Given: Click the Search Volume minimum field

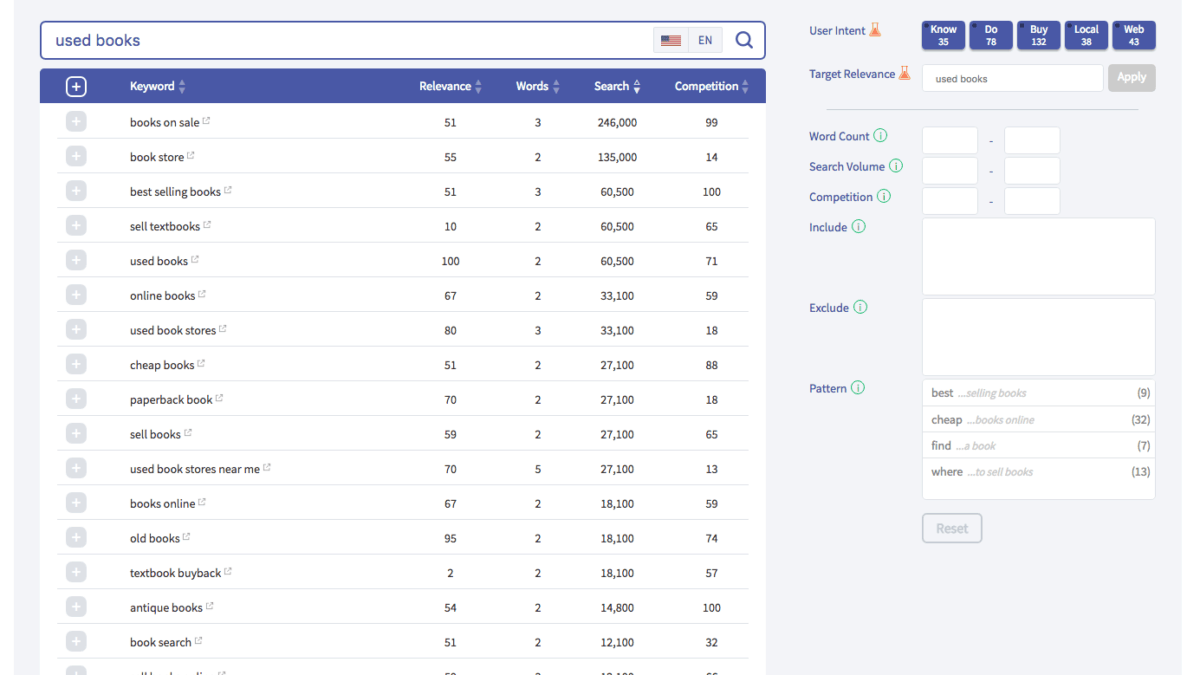Looking at the screenshot, I should tap(949, 170).
